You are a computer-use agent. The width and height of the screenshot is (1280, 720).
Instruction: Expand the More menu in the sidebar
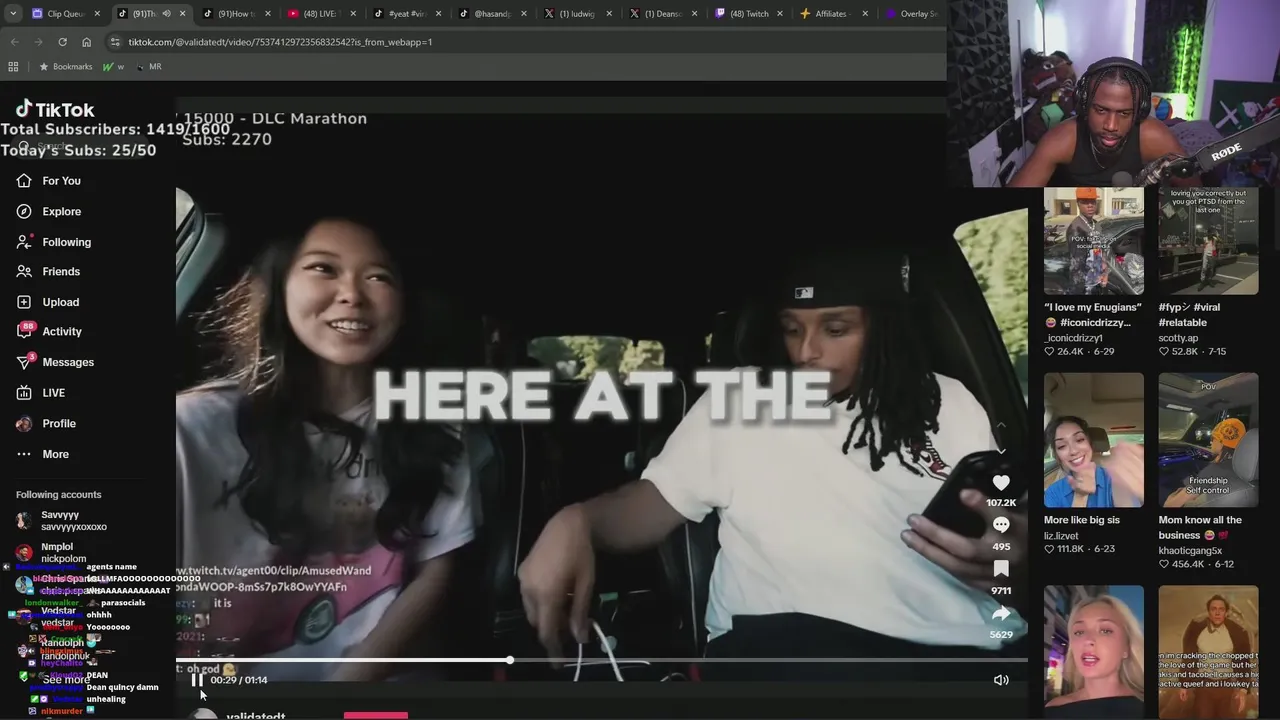click(43, 454)
